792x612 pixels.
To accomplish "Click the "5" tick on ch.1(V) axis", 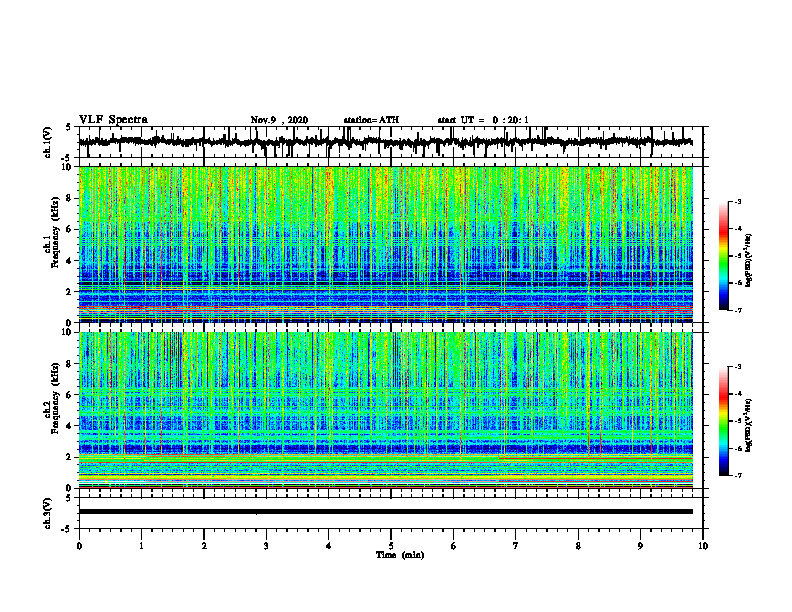I will 68,128.
